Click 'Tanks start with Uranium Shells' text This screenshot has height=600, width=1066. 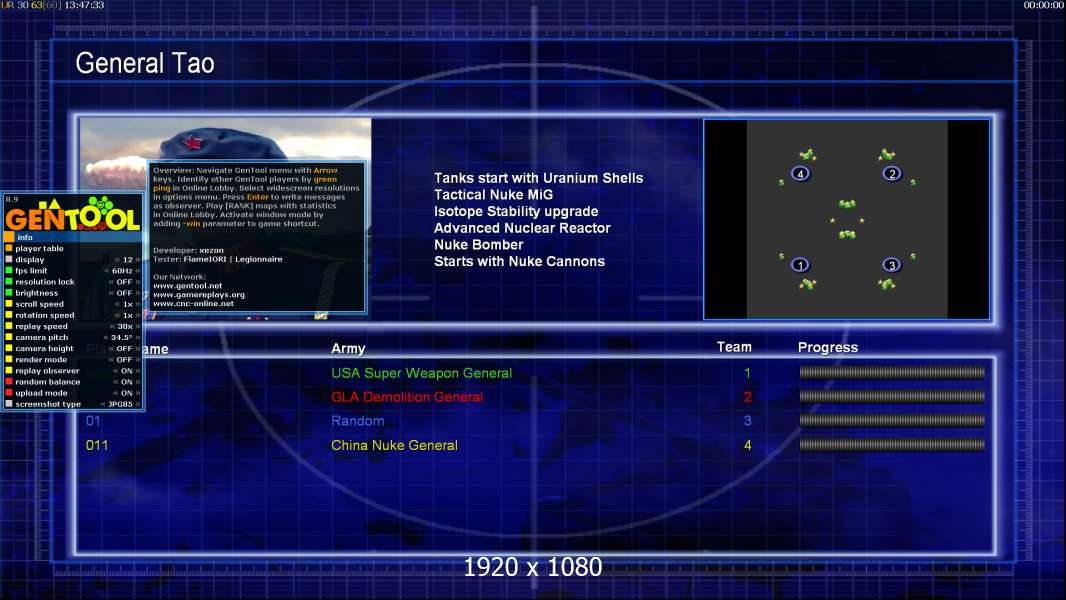538,178
